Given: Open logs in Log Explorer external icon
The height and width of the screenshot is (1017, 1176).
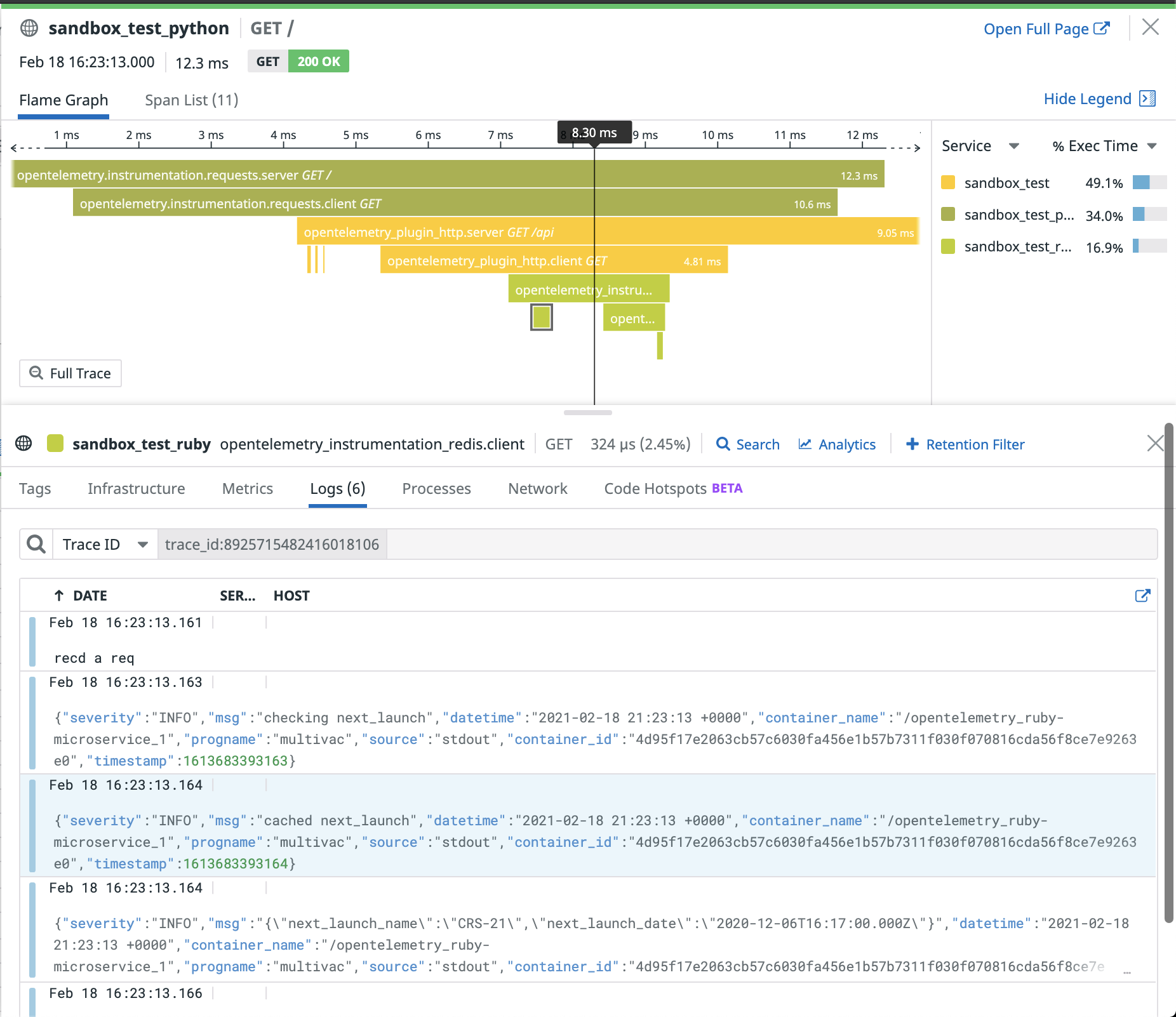Looking at the screenshot, I should (1142, 595).
